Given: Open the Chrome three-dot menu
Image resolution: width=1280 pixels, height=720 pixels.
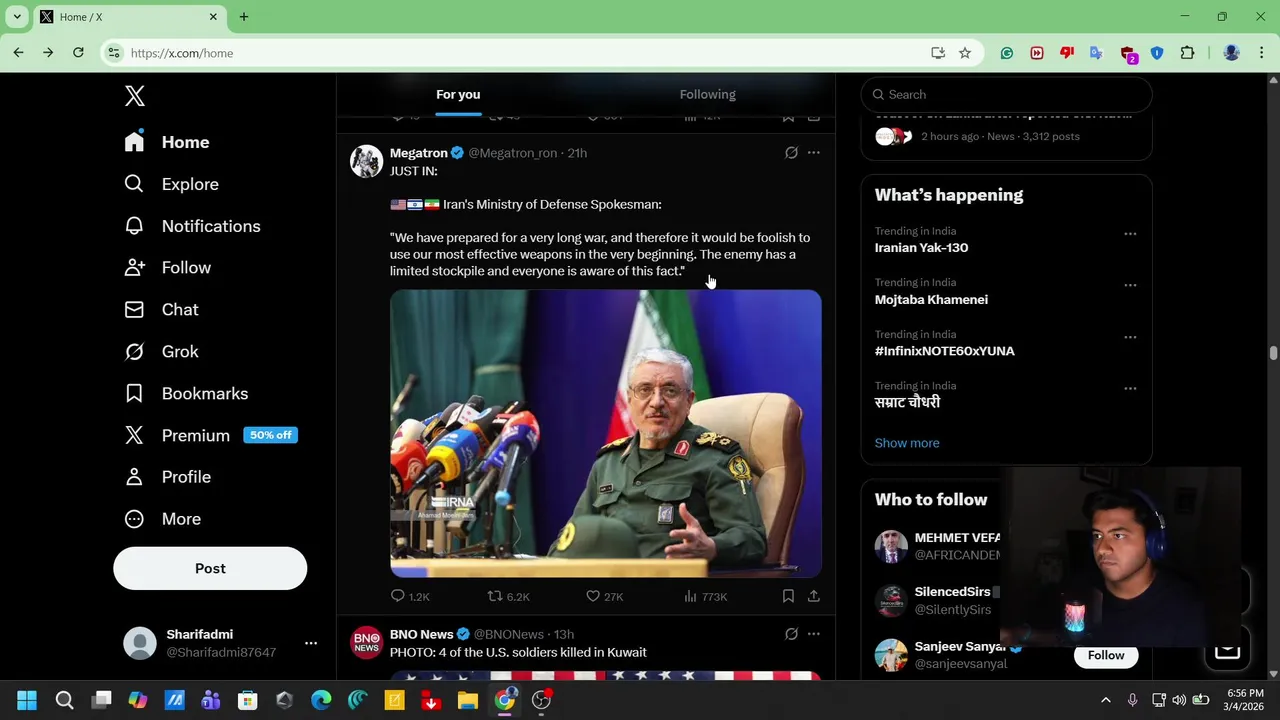Looking at the screenshot, I should (1261, 53).
